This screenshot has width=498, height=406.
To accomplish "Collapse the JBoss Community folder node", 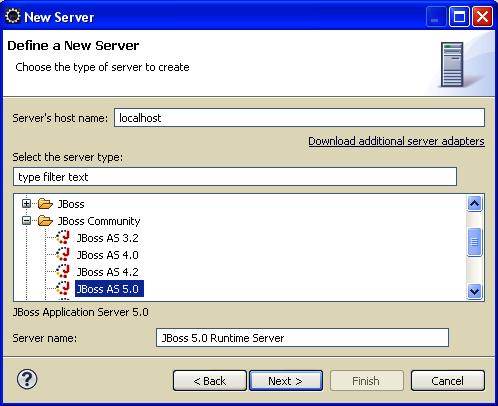I will [x=26, y=220].
